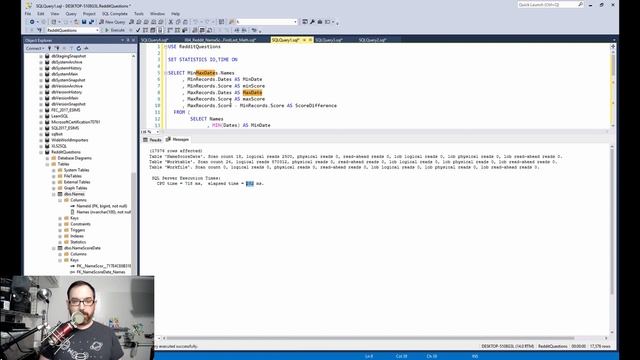Select the dbo.NameScoreDate table icon
640x360 pixels.
(60, 248)
